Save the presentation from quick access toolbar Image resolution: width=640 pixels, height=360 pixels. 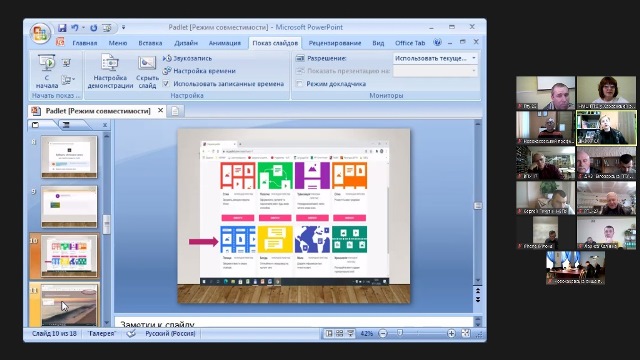(62, 28)
